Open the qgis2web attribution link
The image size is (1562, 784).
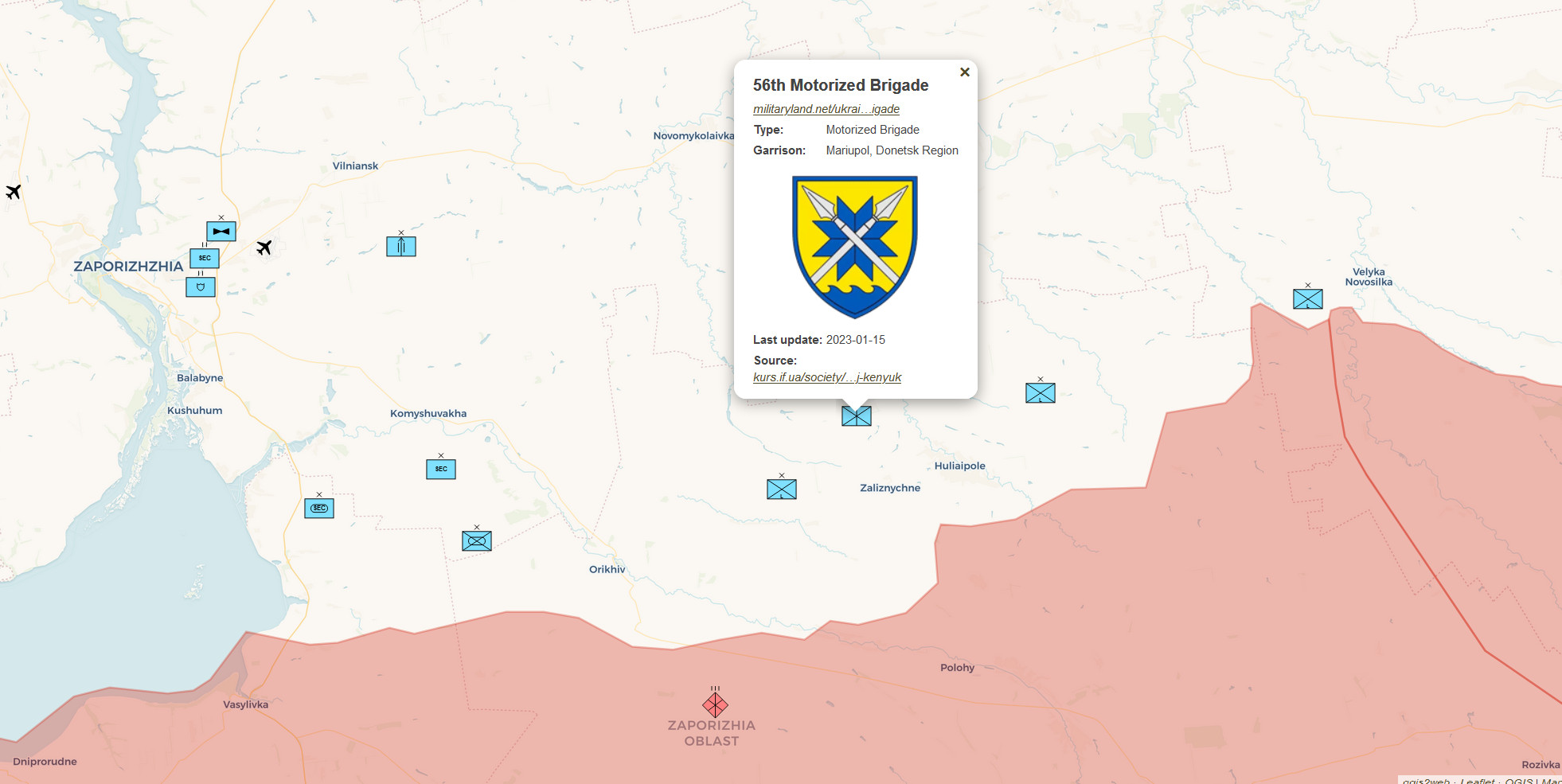(1425, 780)
